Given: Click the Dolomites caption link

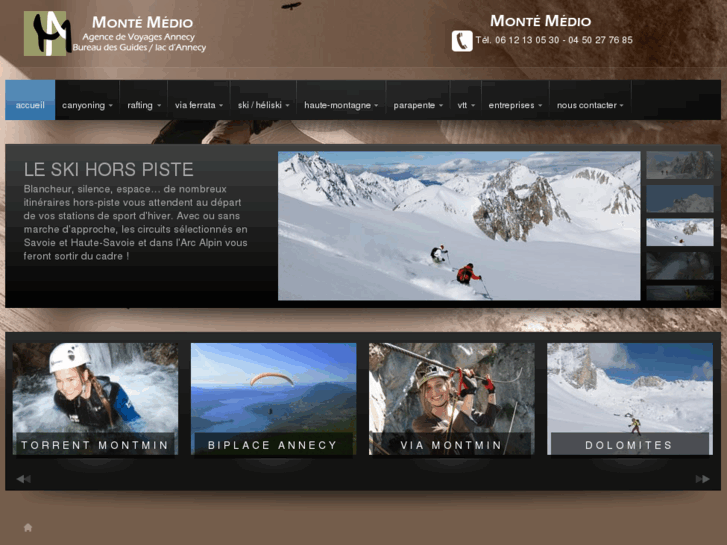Looking at the screenshot, I should point(629,445).
